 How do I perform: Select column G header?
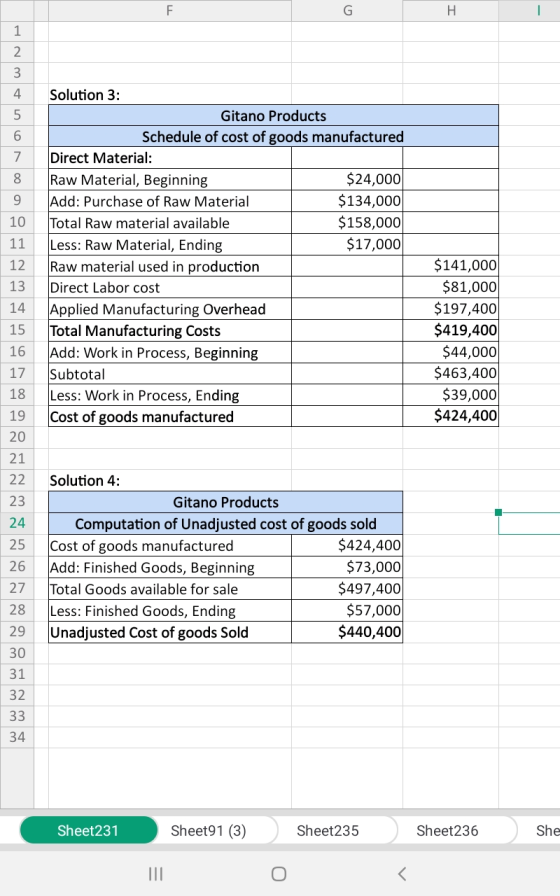(x=347, y=10)
